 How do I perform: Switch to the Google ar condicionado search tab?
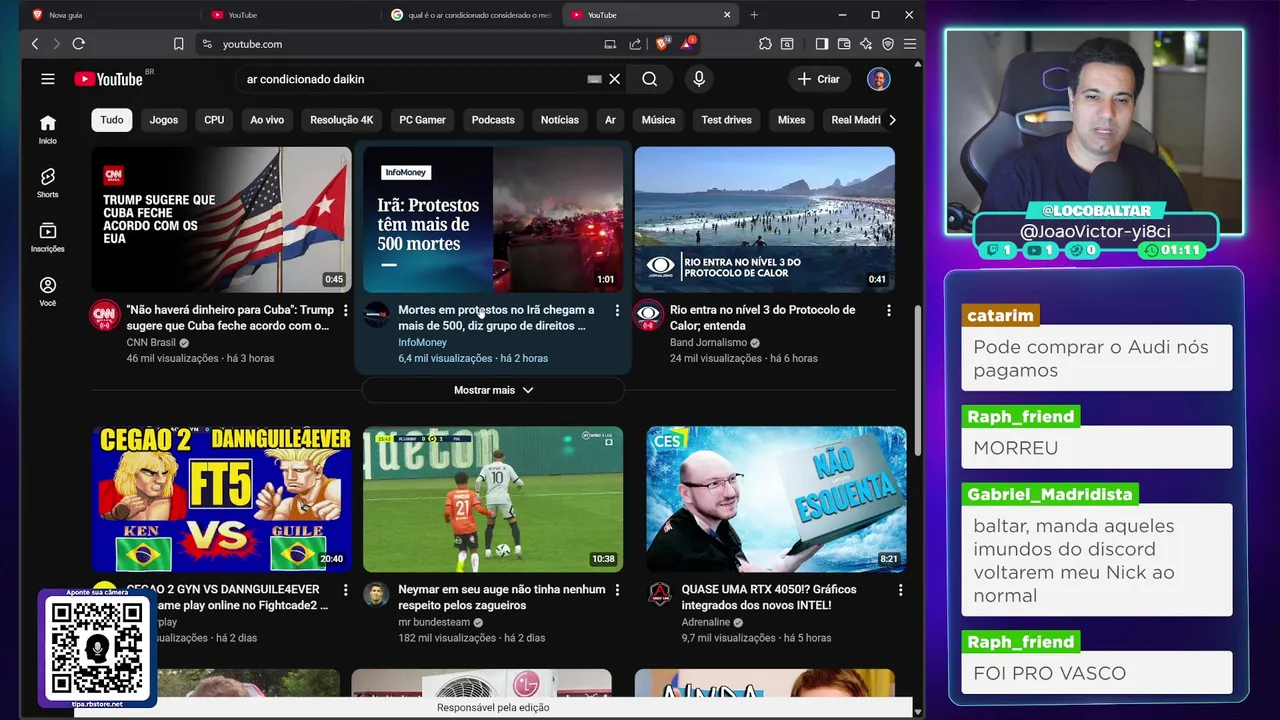tap(472, 15)
